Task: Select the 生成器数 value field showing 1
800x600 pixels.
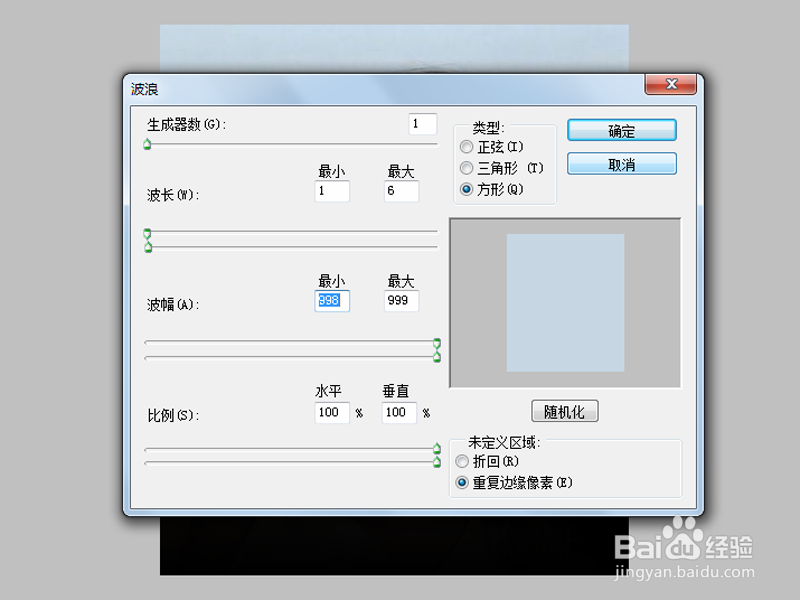Action: coord(424,123)
